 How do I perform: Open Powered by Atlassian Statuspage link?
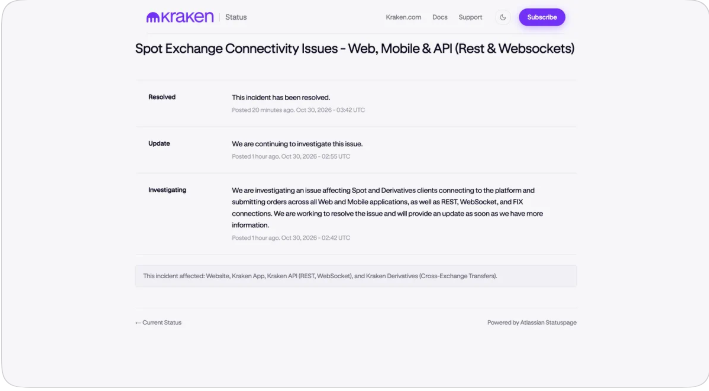tap(532, 323)
